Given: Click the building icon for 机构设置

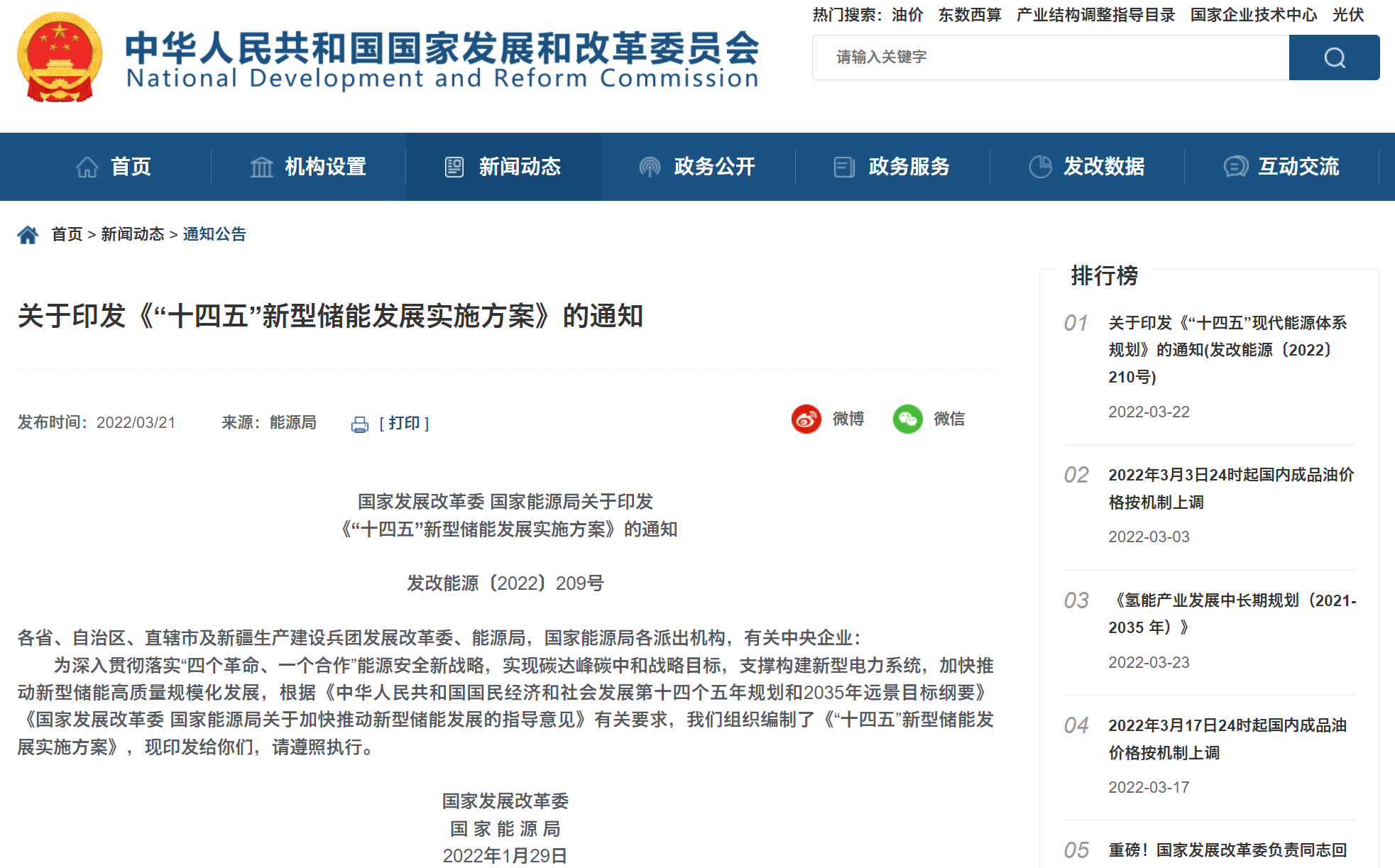Looking at the screenshot, I should (261, 167).
